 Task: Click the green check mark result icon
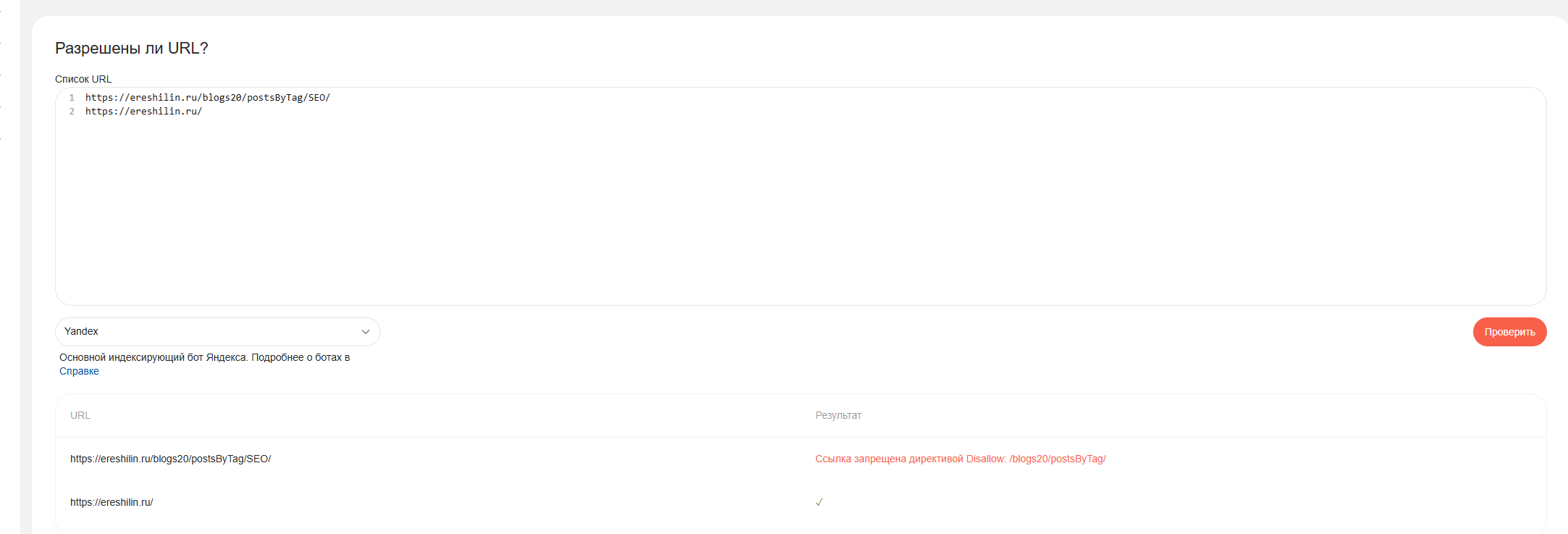click(x=819, y=502)
